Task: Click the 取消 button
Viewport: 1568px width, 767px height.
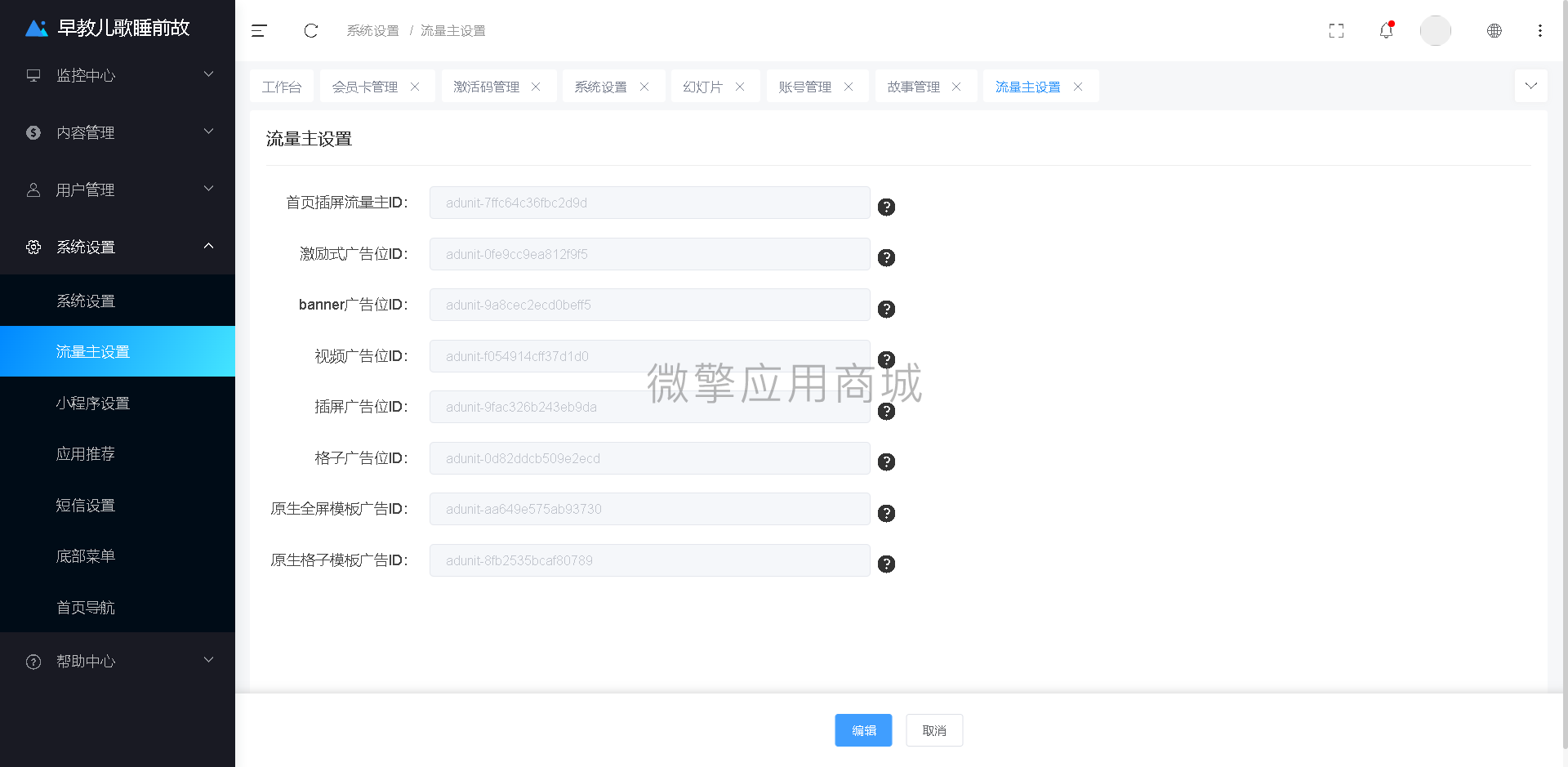Action: click(934, 730)
